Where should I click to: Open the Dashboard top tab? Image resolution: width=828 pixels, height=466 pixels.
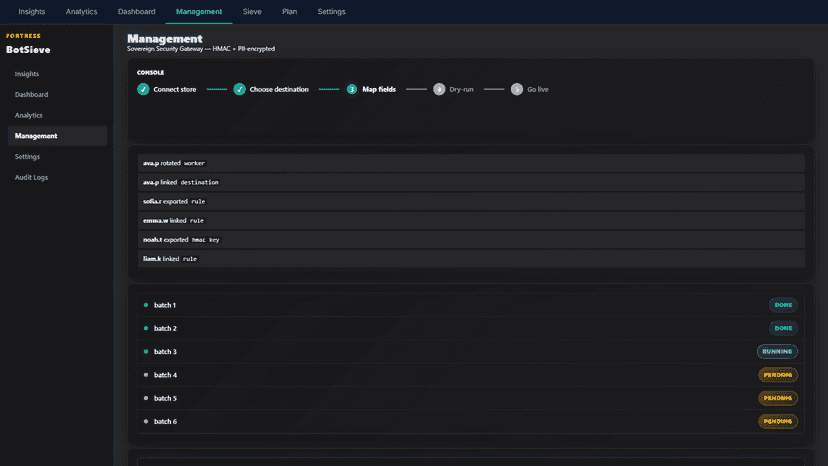pyautogui.click(x=136, y=12)
